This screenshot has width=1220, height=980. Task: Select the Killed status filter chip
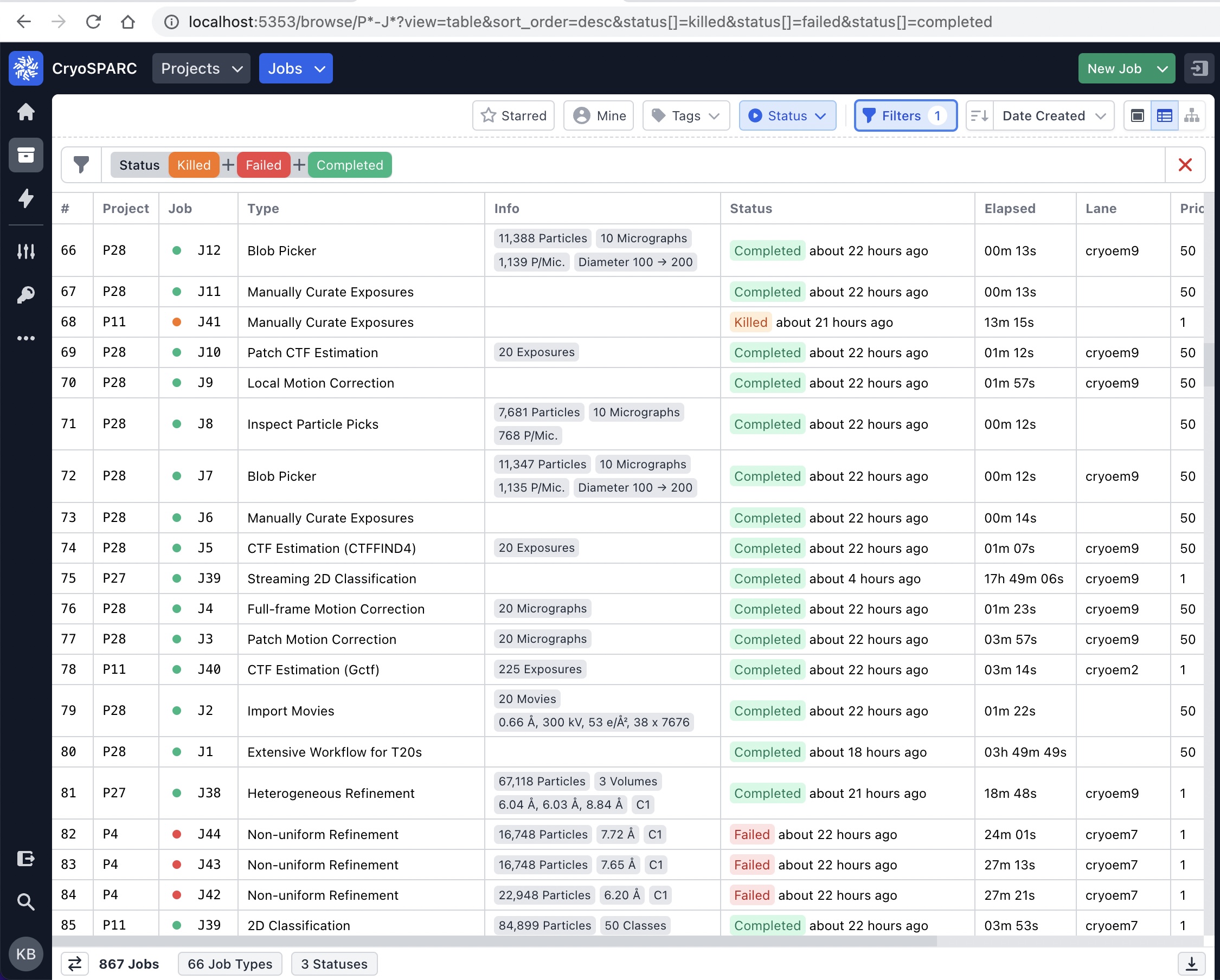coord(194,165)
